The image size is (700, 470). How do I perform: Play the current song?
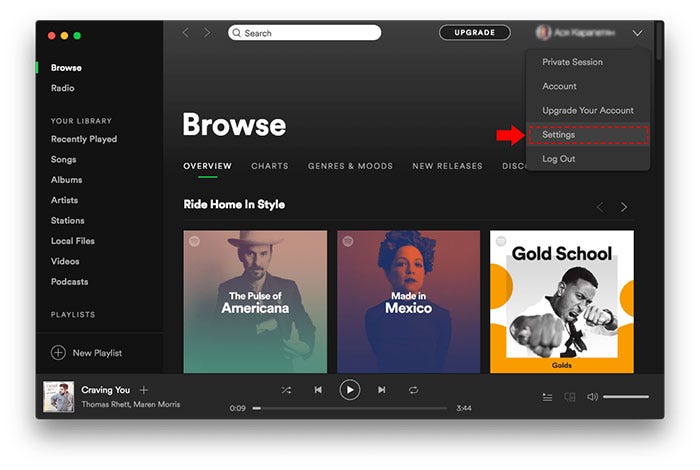pyautogui.click(x=350, y=390)
